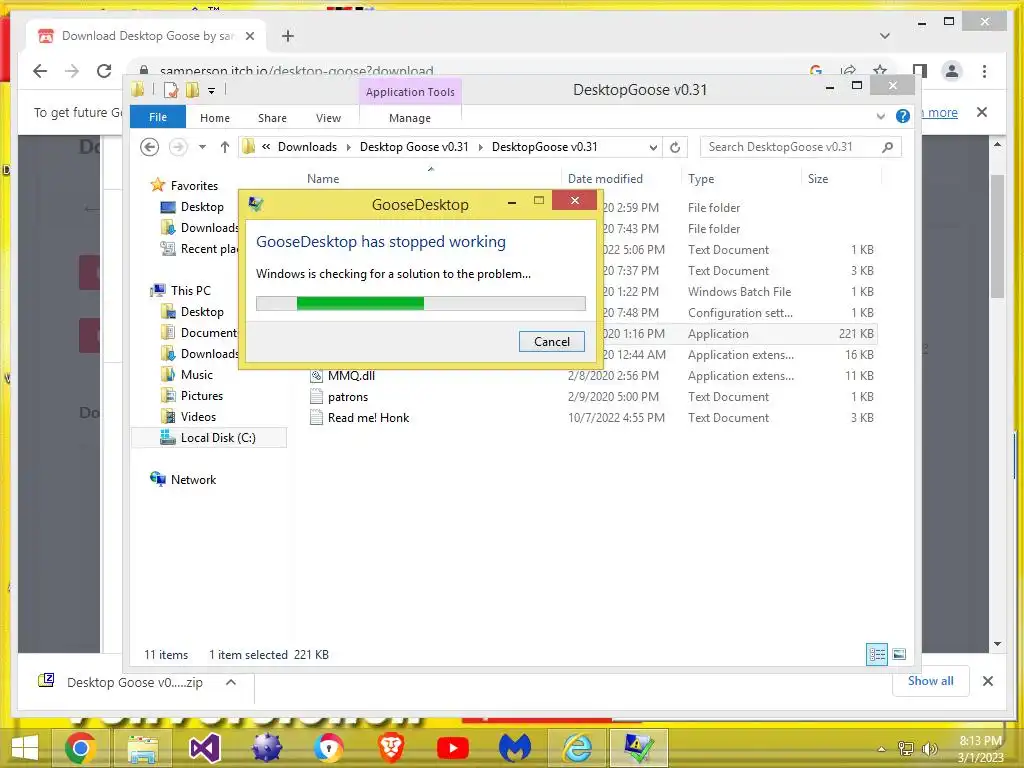Screen dimensions: 1024x768
Task: Open the Desktop Goose zip download options arrow
Action: (231, 682)
